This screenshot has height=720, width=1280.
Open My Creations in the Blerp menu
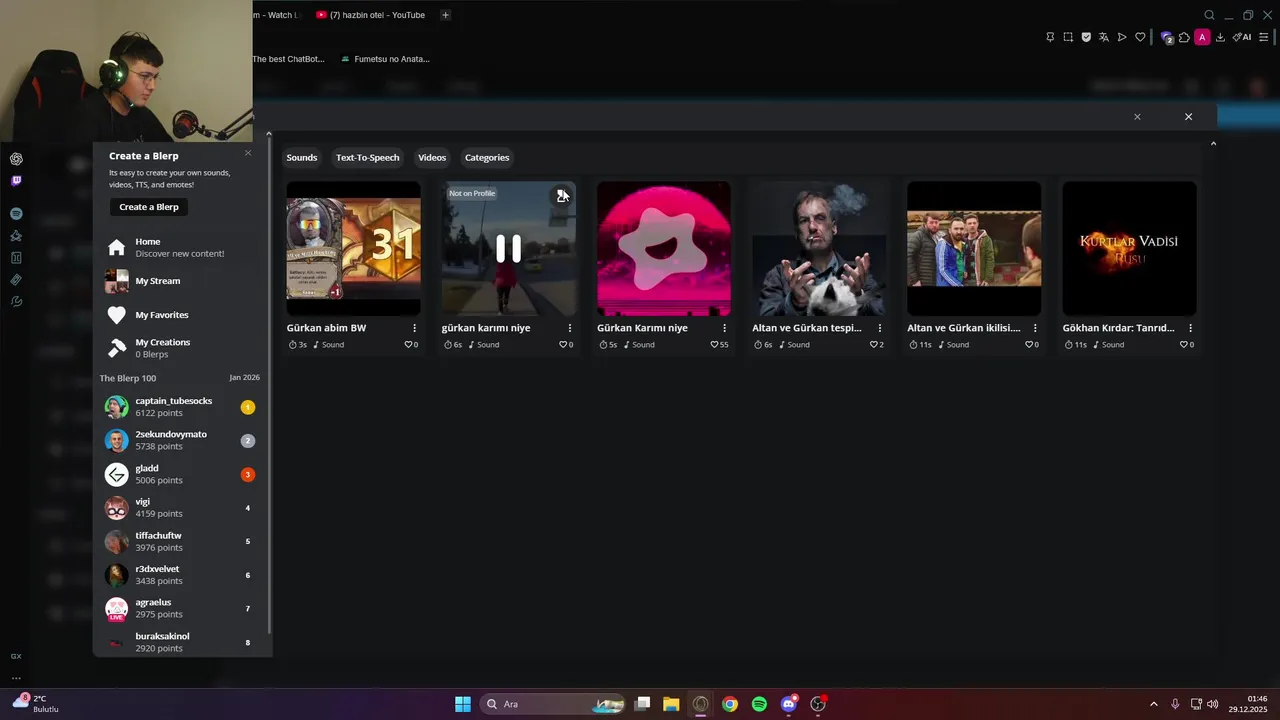coord(180,348)
